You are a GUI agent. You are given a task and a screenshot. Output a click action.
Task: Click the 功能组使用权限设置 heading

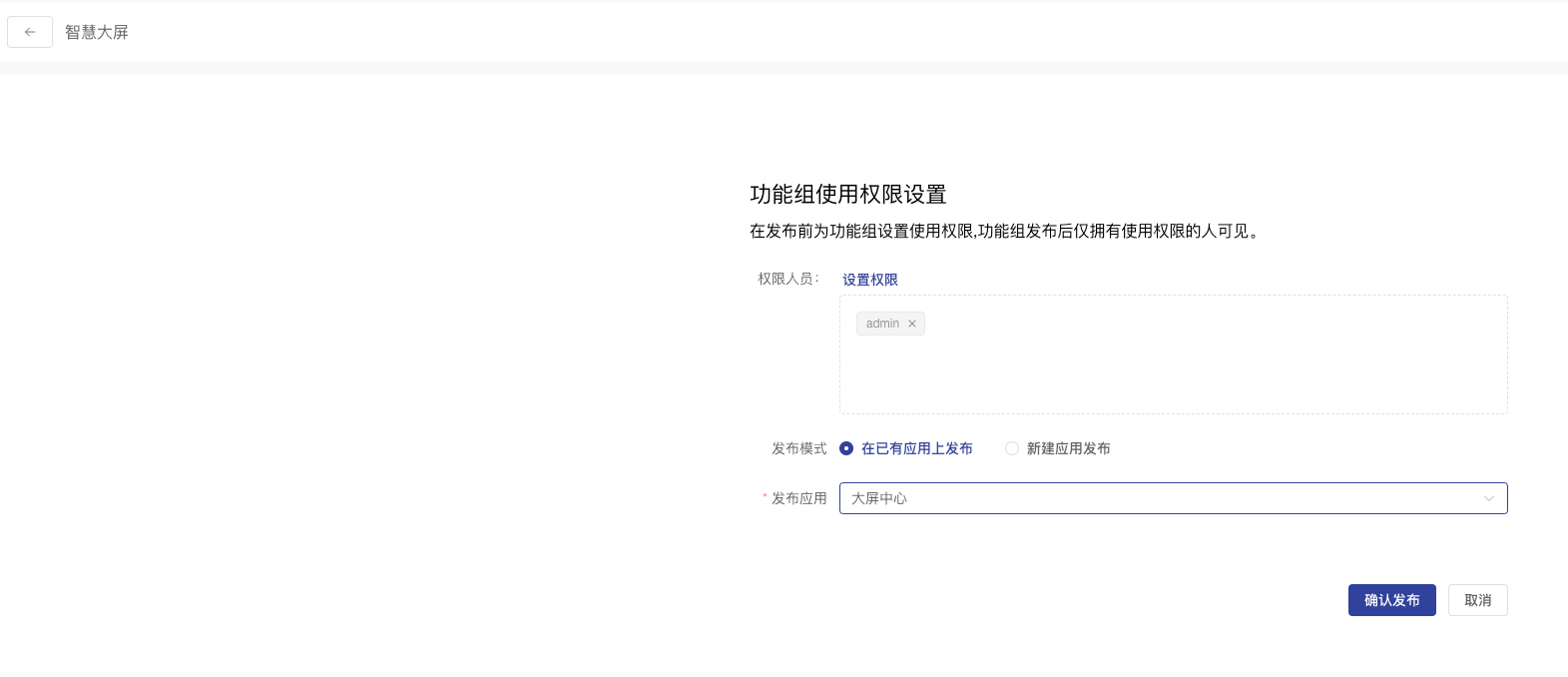click(x=847, y=194)
